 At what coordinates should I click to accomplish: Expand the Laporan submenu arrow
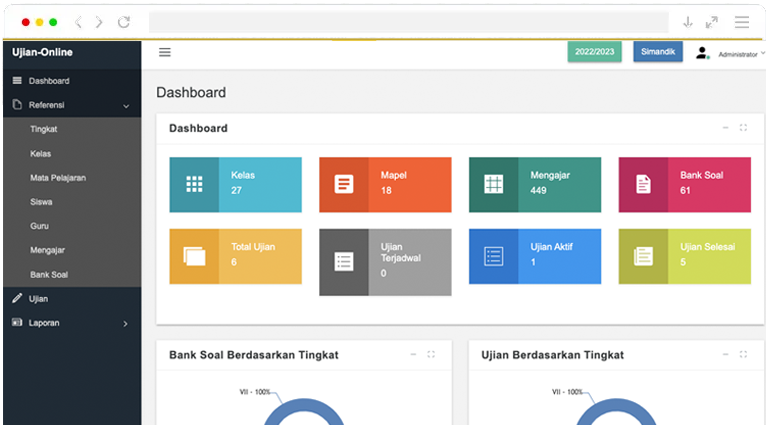click(126, 324)
